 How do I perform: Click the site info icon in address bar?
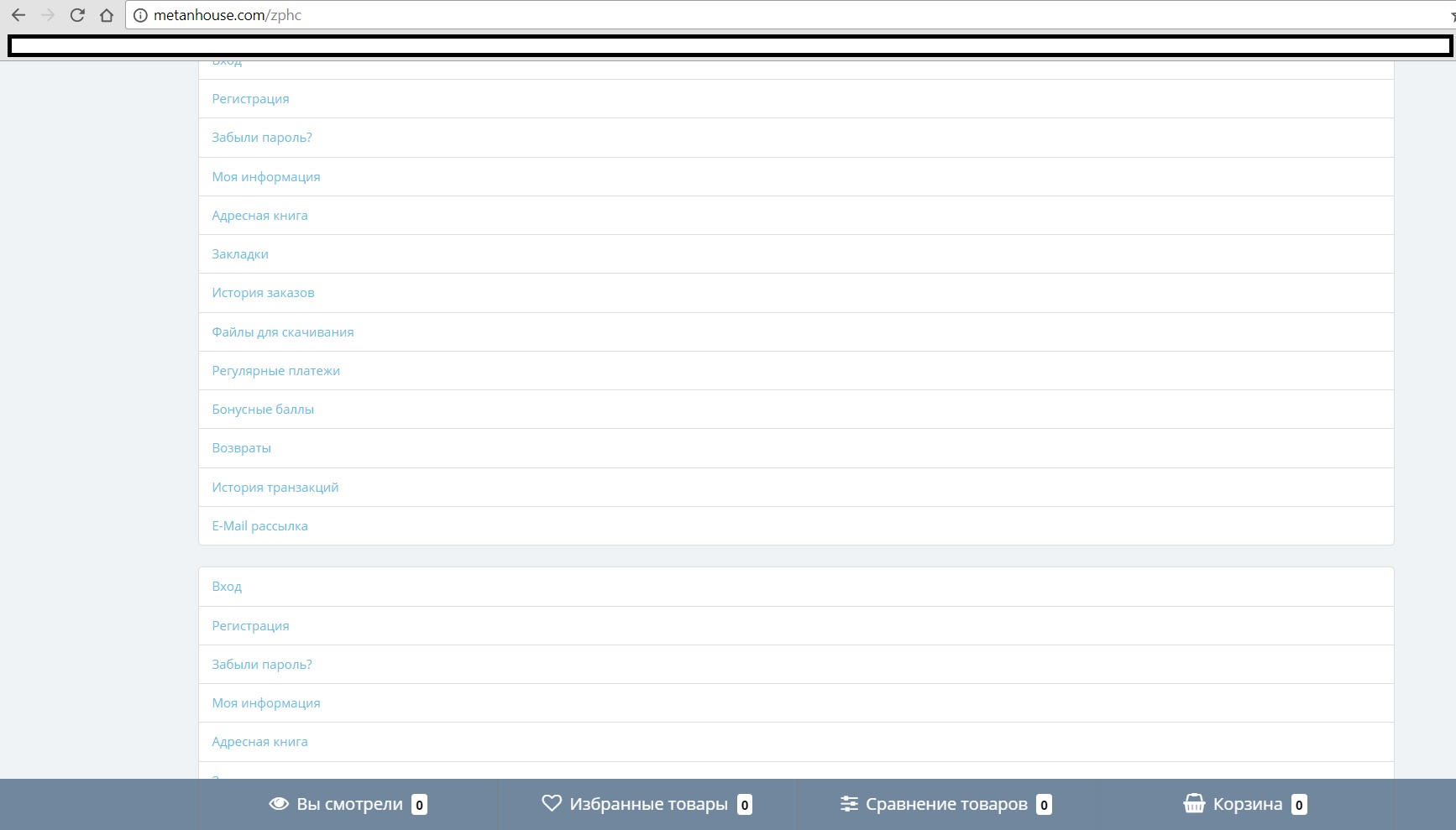pos(140,15)
